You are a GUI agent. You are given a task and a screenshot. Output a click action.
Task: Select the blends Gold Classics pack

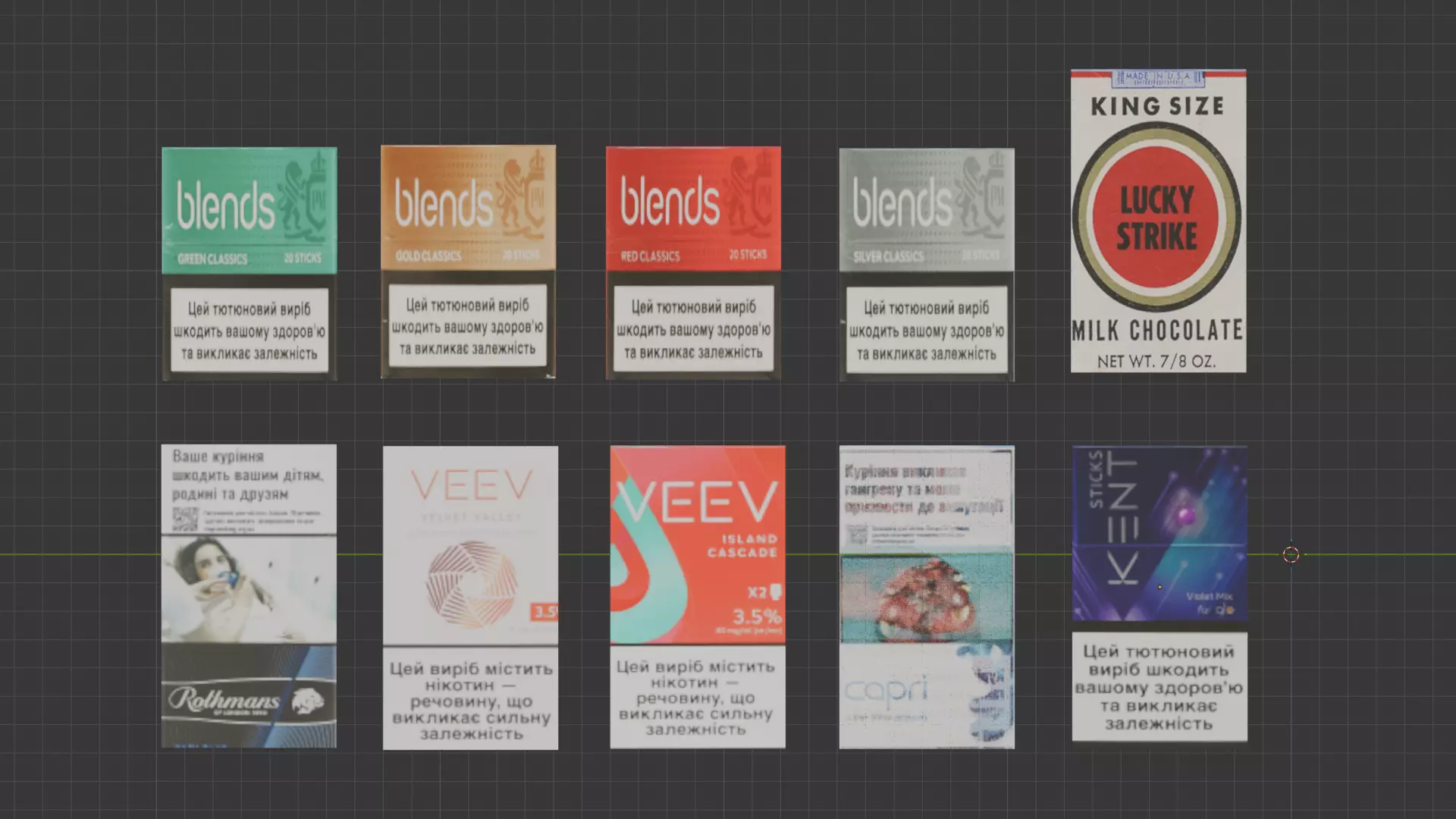(x=468, y=262)
